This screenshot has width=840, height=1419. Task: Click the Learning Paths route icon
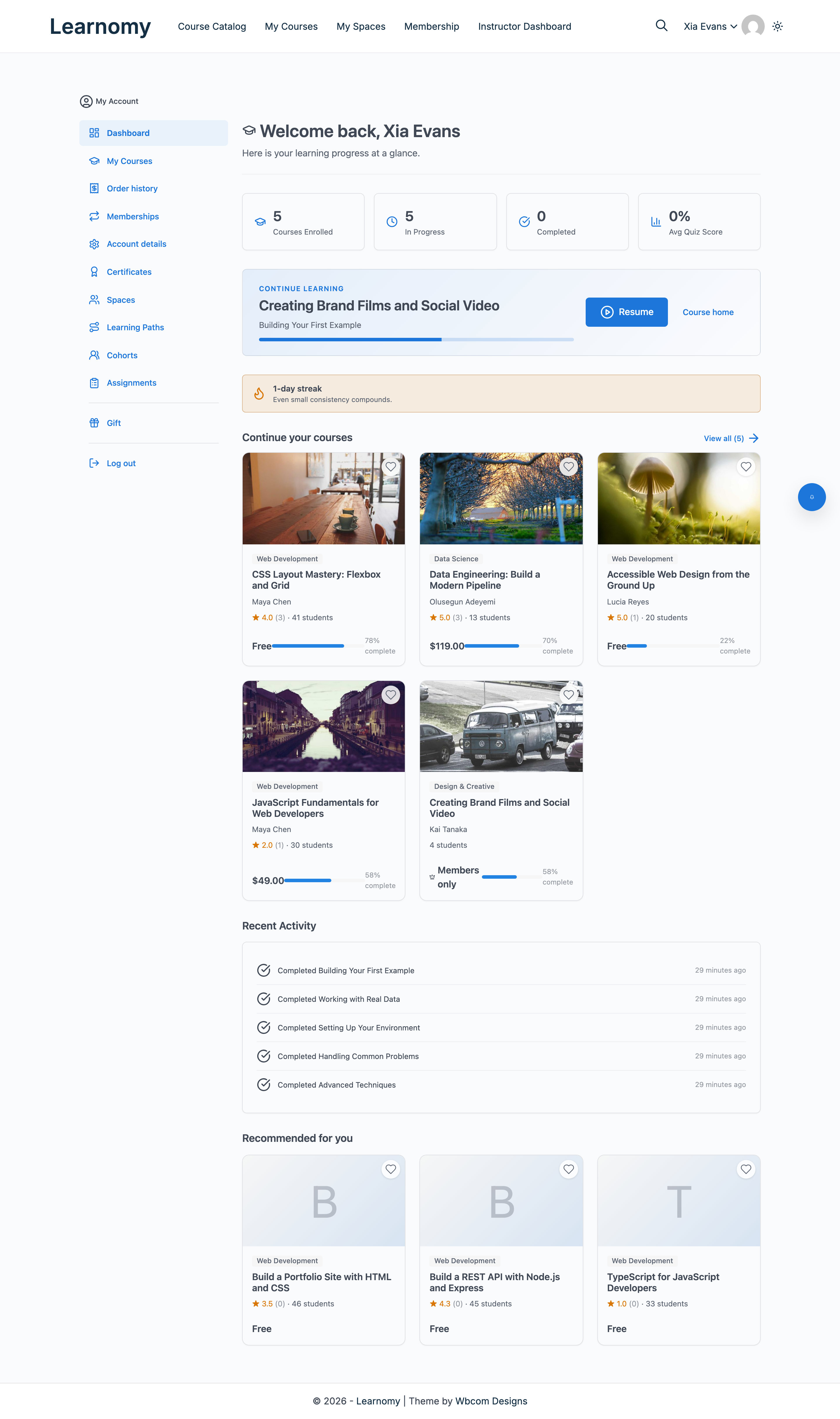point(94,327)
